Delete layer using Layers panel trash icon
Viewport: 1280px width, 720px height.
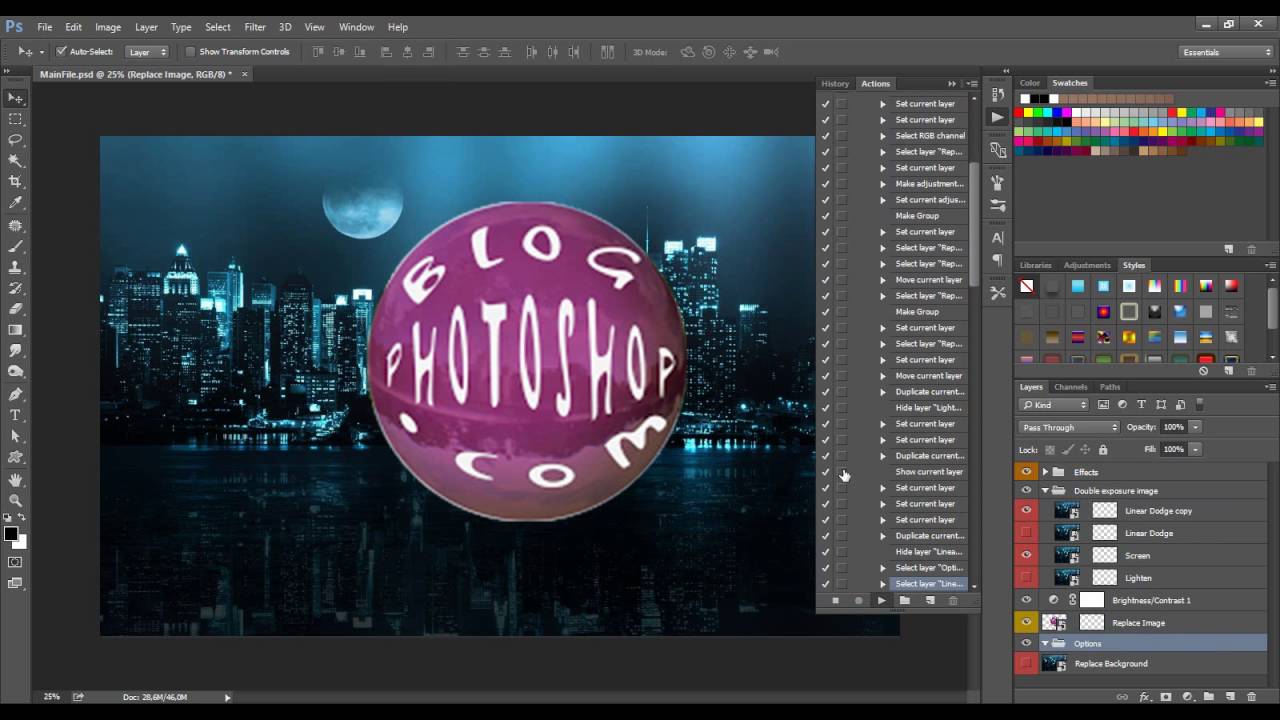click(x=1251, y=697)
